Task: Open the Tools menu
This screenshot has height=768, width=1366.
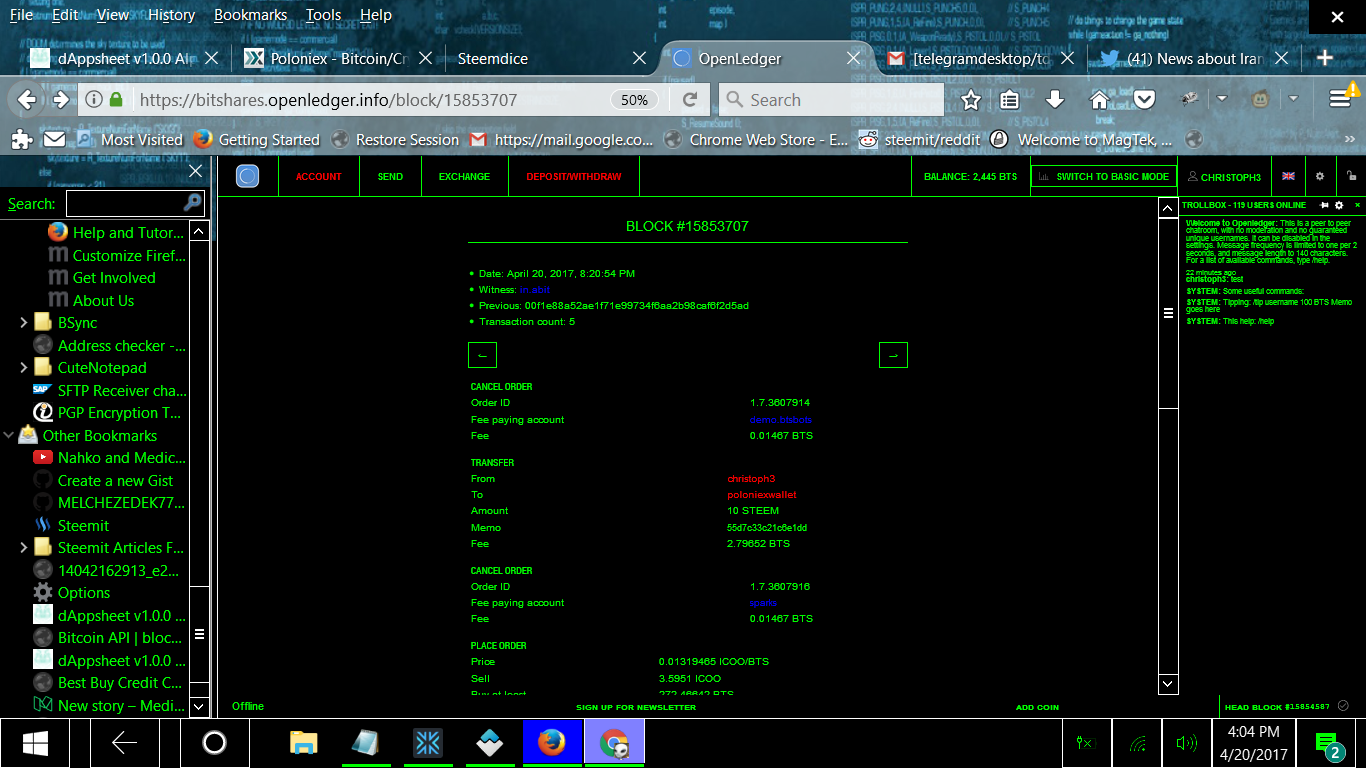Action: pos(323,15)
